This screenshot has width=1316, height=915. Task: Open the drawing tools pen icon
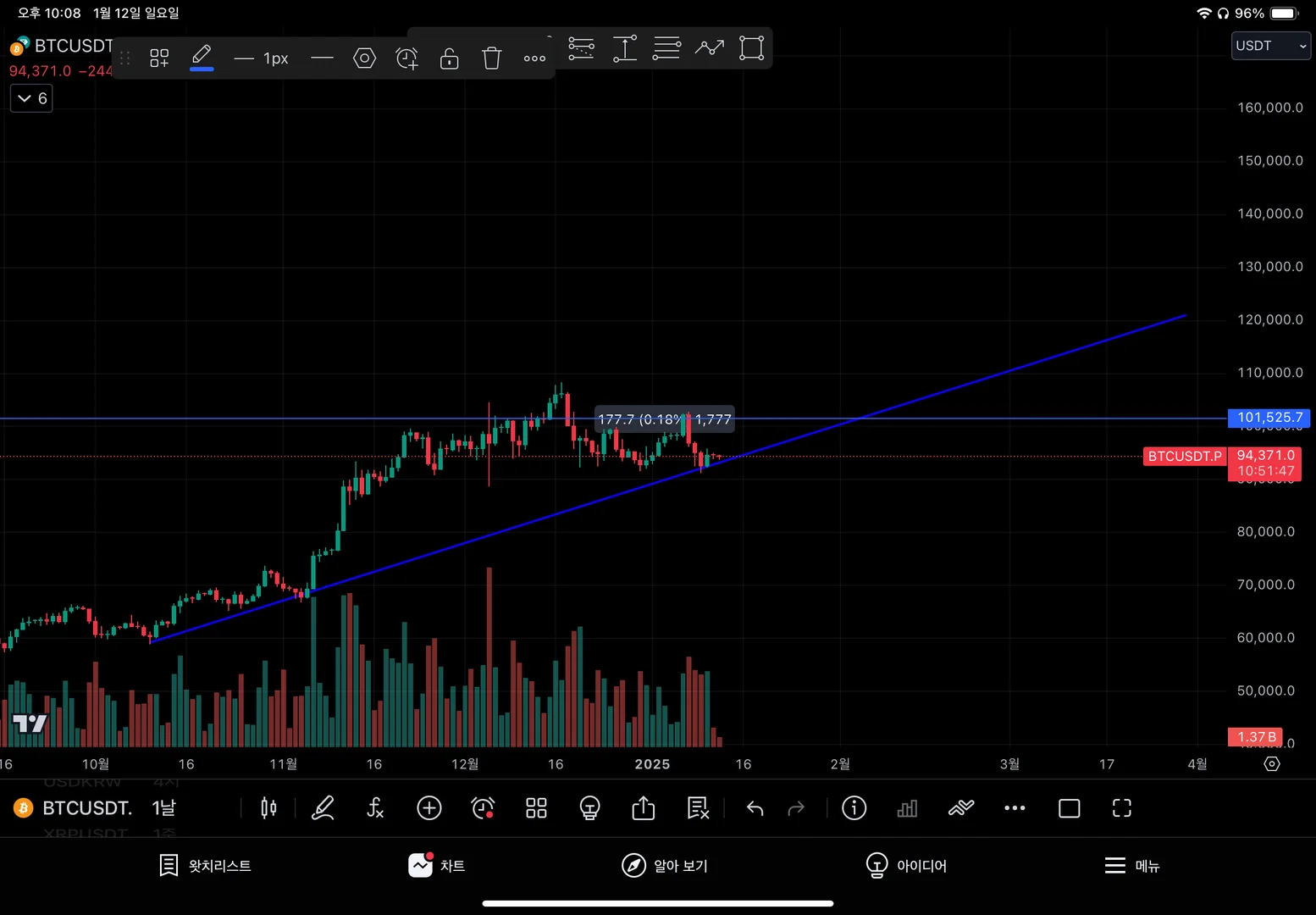(323, 808)
